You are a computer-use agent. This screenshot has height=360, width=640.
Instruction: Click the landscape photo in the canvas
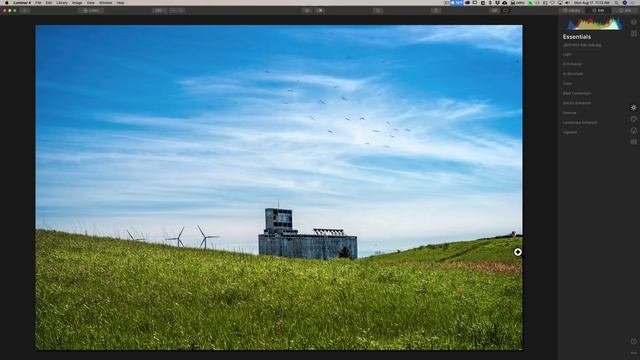click(x=279, y=187)
